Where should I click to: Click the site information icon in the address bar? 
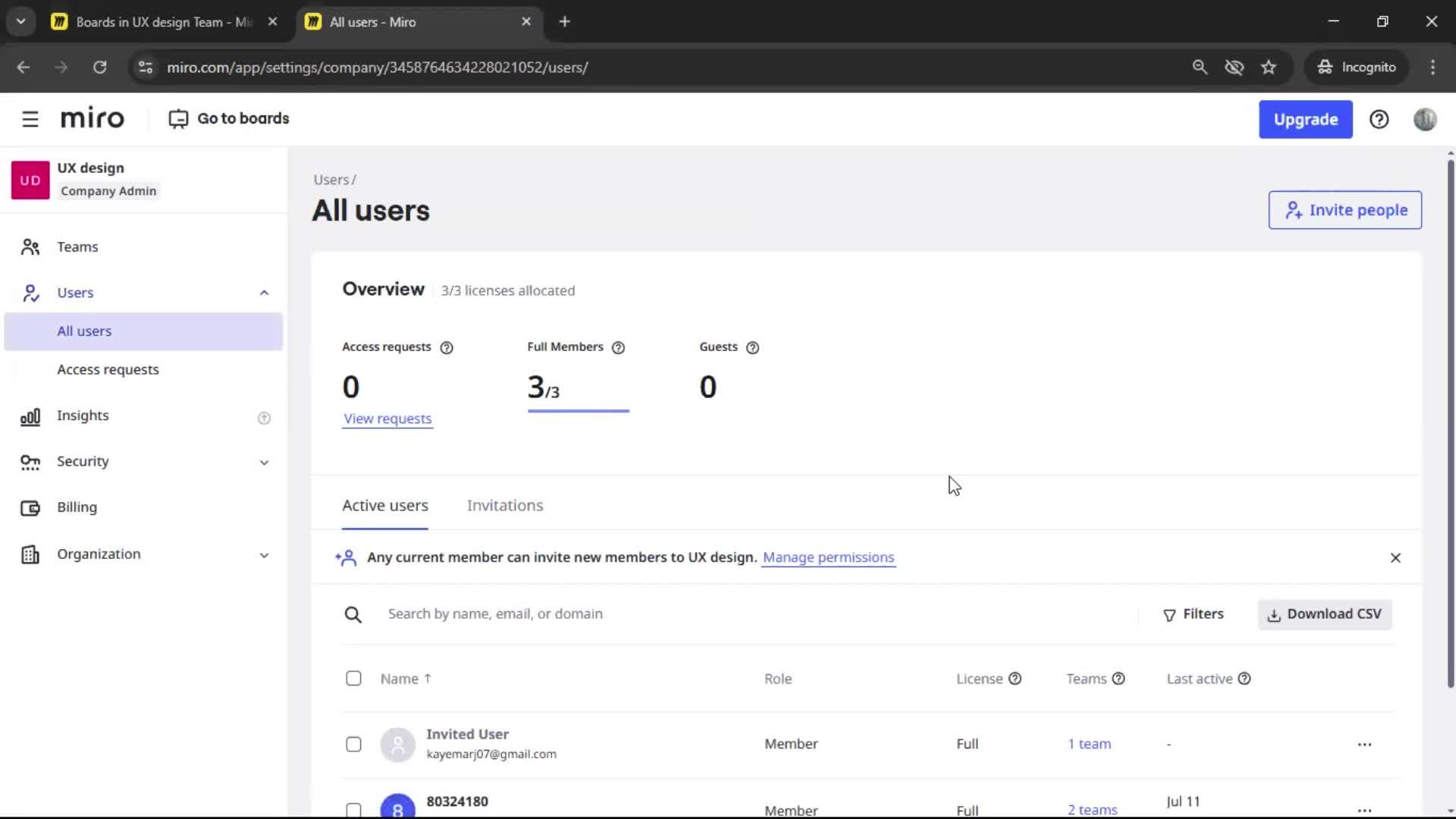(x=145, y=67)
